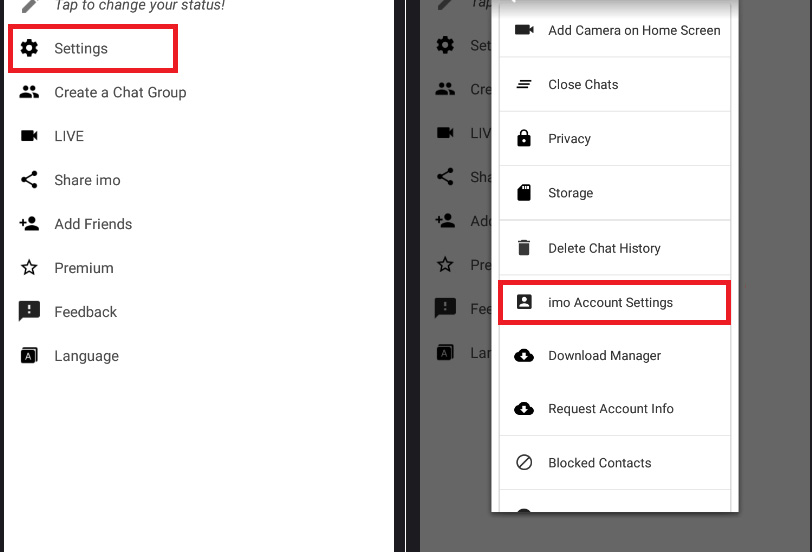Open Premium in left menu
Viewport: 812px width, 552px height.
point(84,268)
